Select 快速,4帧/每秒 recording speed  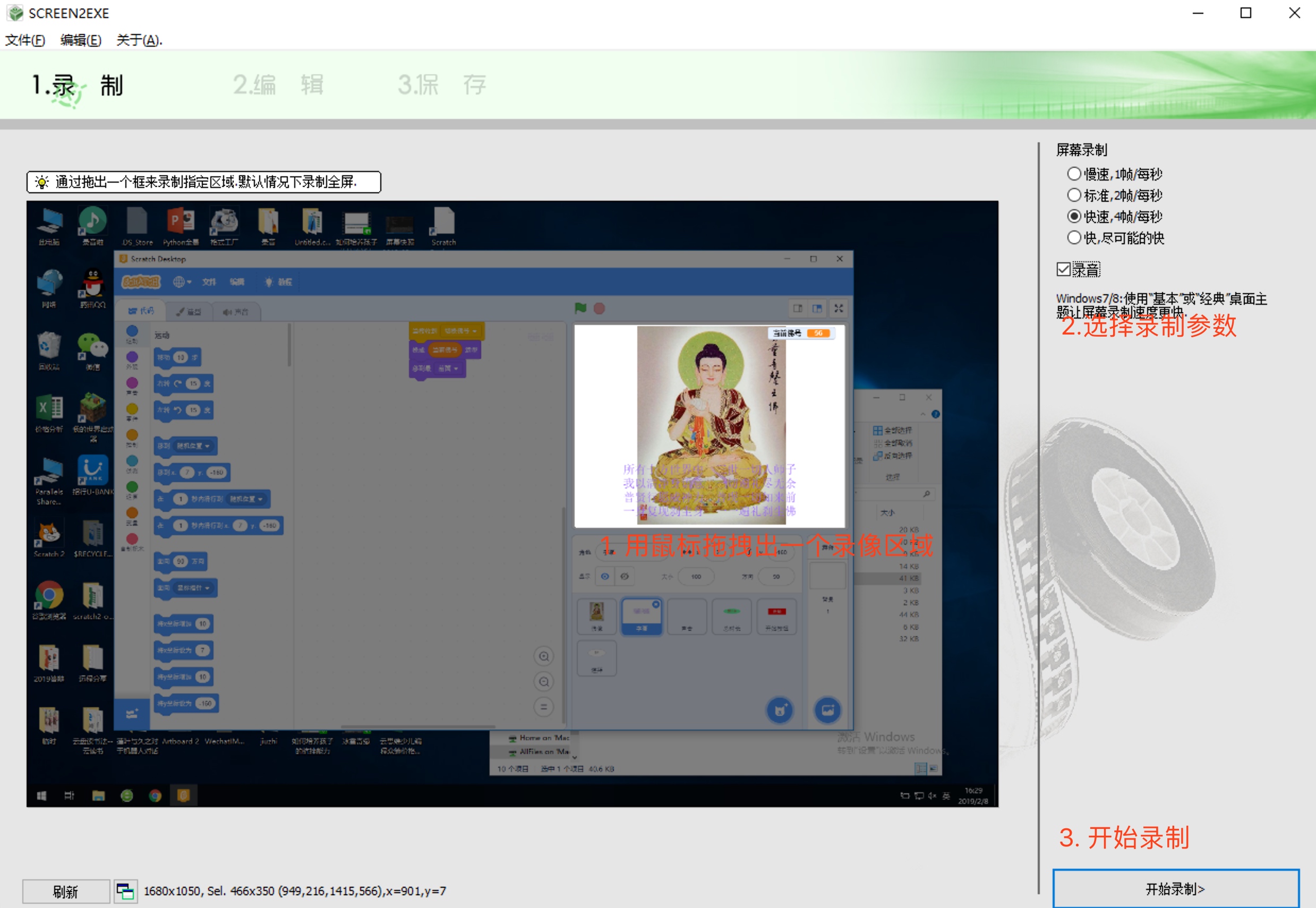point(1115,216)
